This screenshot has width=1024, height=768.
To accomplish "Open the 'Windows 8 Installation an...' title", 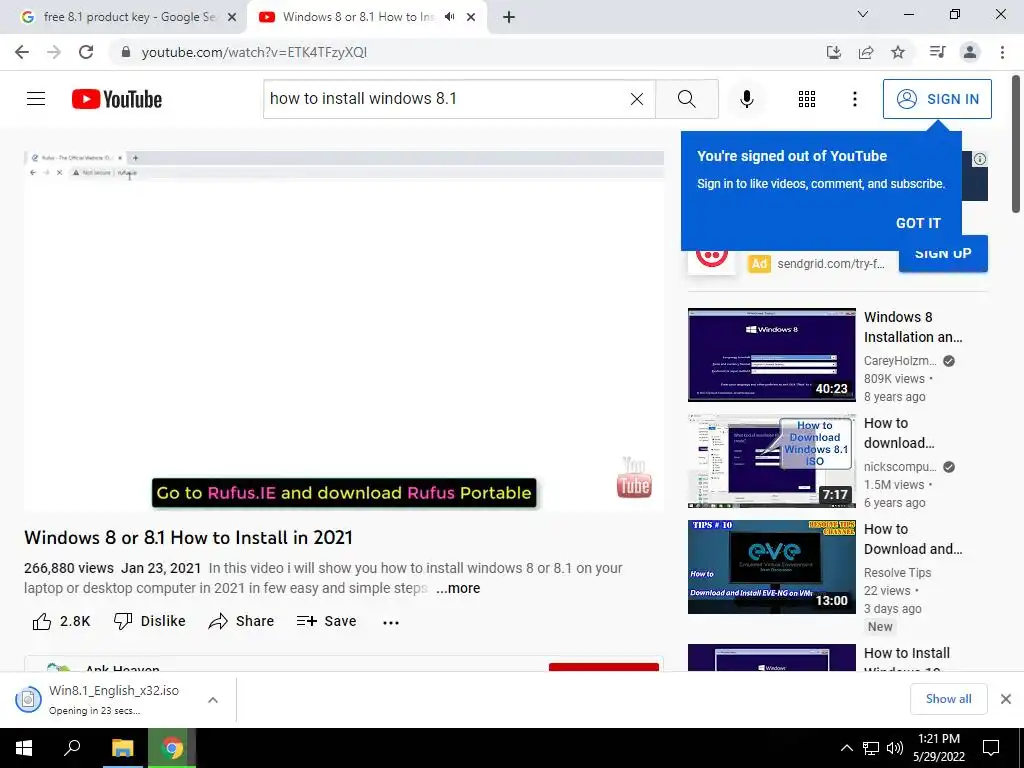I will (913, 327).
